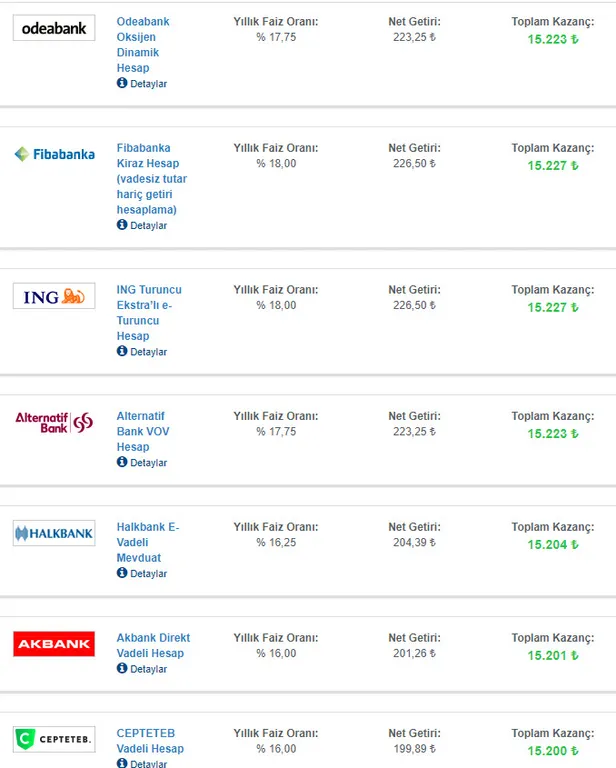Open CEPTETEB Vadeli Hesap link
This screenshot has width=616, height=768.
click(x=150, y=741)
